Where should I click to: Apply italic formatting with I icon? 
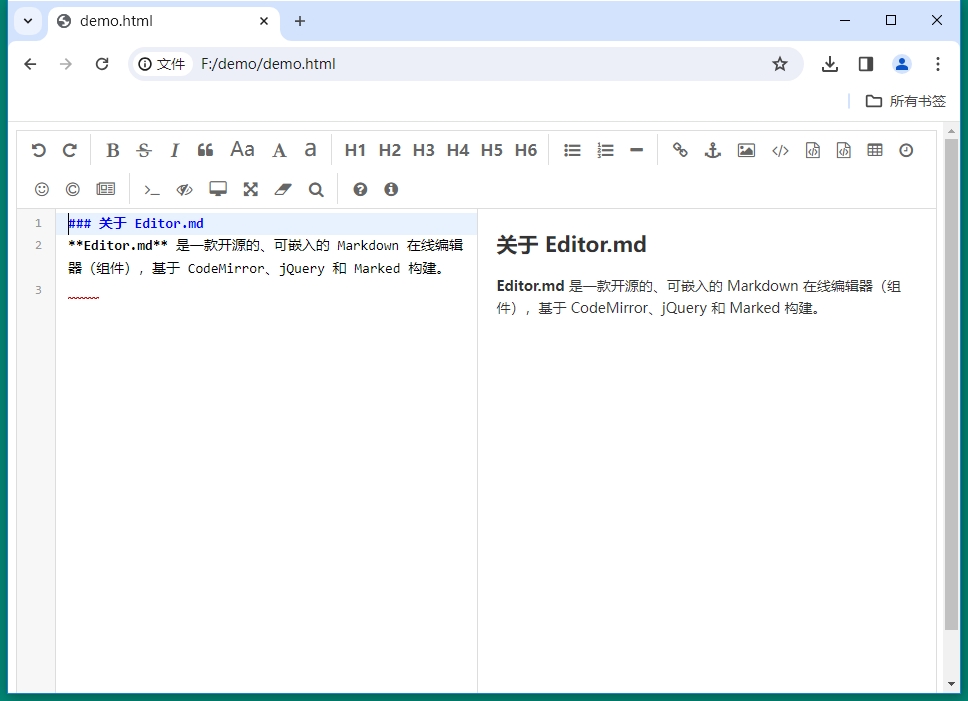pos(175,150)
